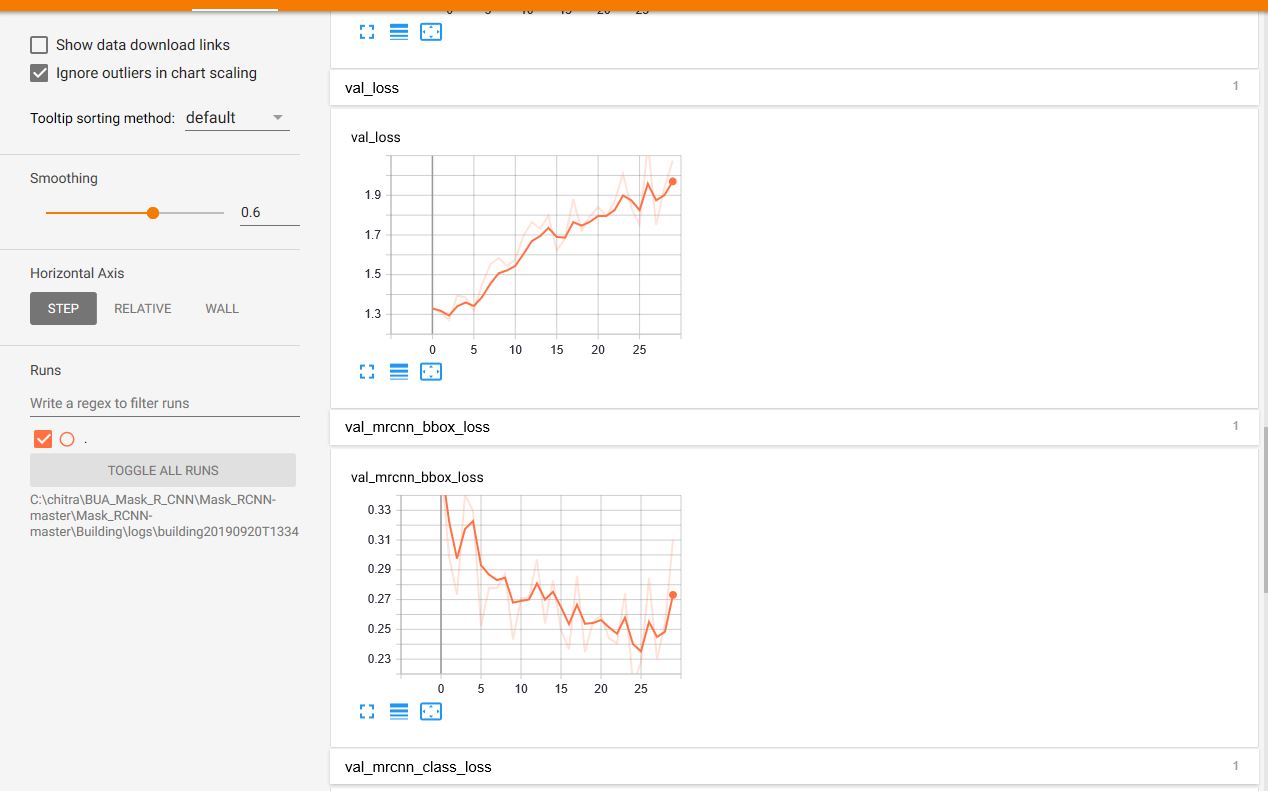The width and height of the screenshot is (1268, 791).
Task: Collapse the val_loss section header
Action: 794,88
